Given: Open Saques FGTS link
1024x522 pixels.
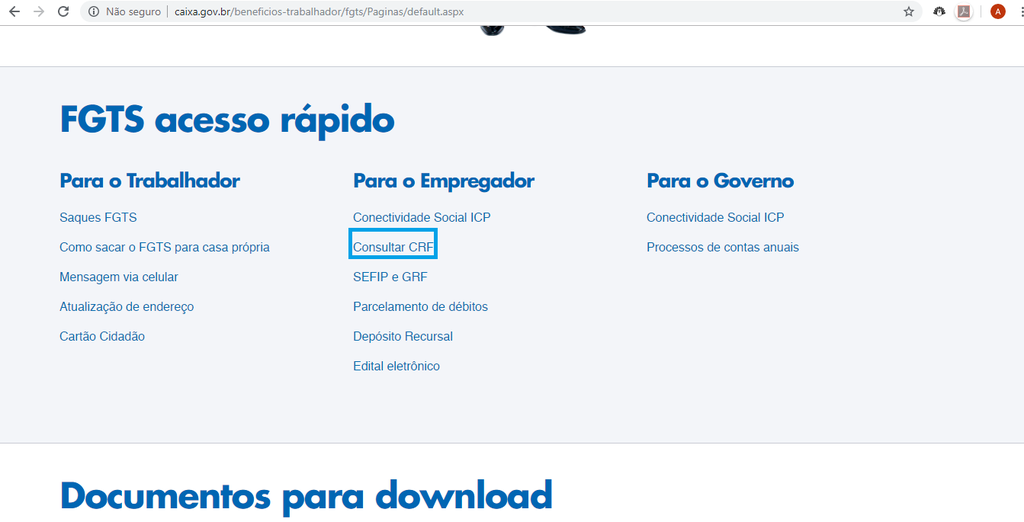Looking at the screenshot, I should [98, 218].
